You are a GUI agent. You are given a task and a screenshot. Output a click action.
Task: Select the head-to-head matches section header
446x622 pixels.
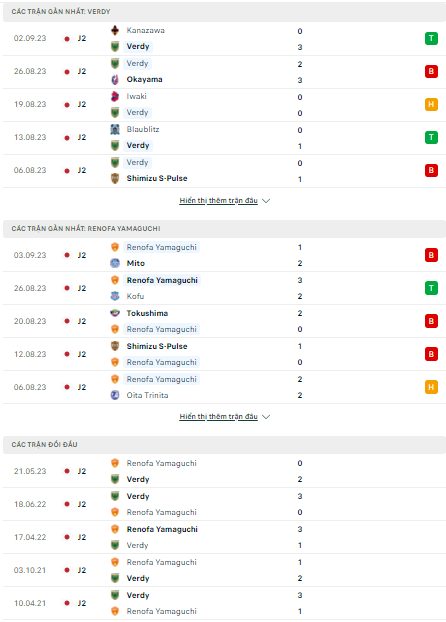(x=224, y=445)
